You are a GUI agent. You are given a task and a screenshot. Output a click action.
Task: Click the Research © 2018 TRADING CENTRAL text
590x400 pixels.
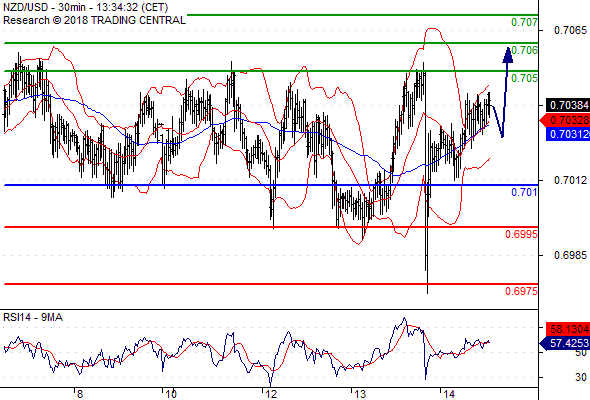[94, 20]
